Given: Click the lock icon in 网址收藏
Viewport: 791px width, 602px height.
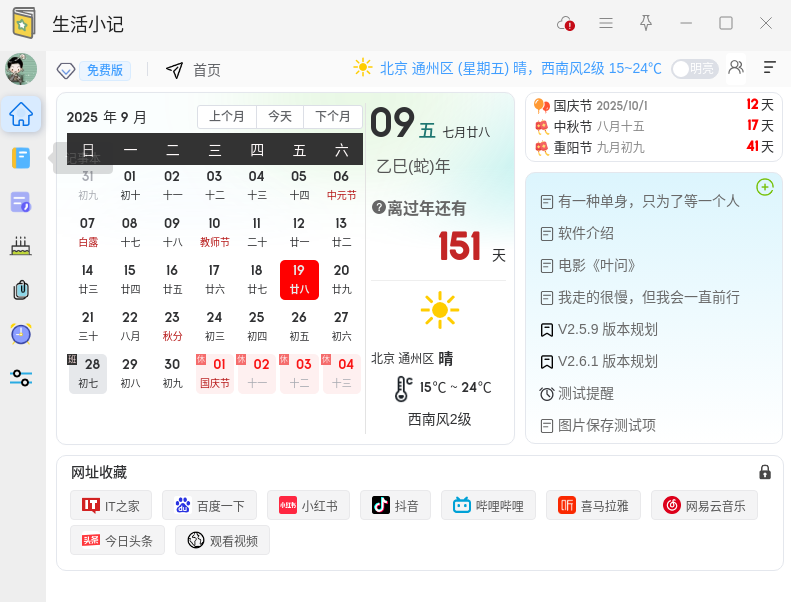Looking at the screenshot, I should (x=765, y=472).
